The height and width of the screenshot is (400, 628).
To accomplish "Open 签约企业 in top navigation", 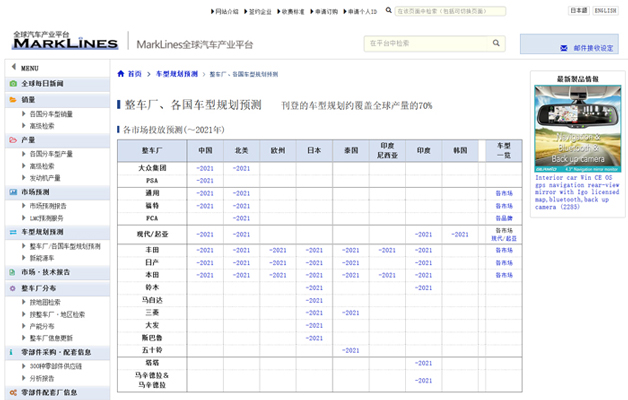I will [258, 12].
